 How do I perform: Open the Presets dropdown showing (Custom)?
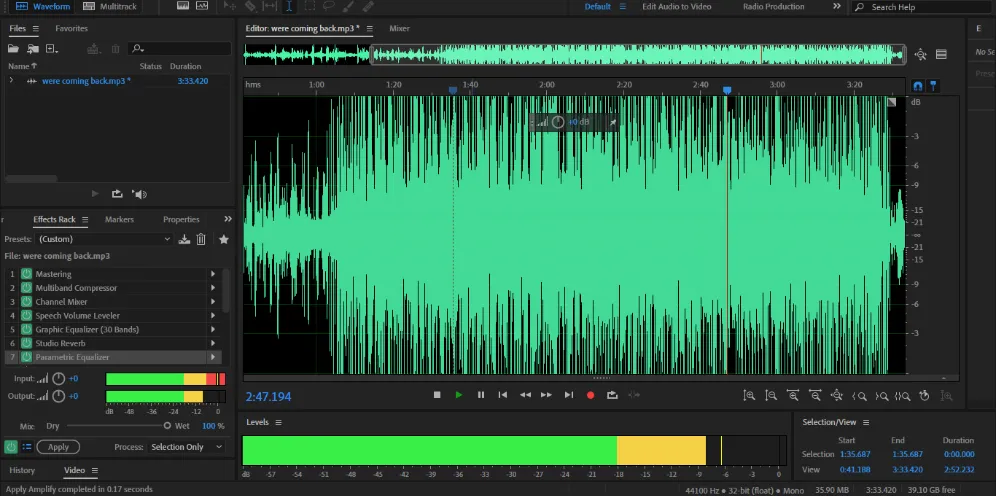pyautogui.click(x=105, y=239)
